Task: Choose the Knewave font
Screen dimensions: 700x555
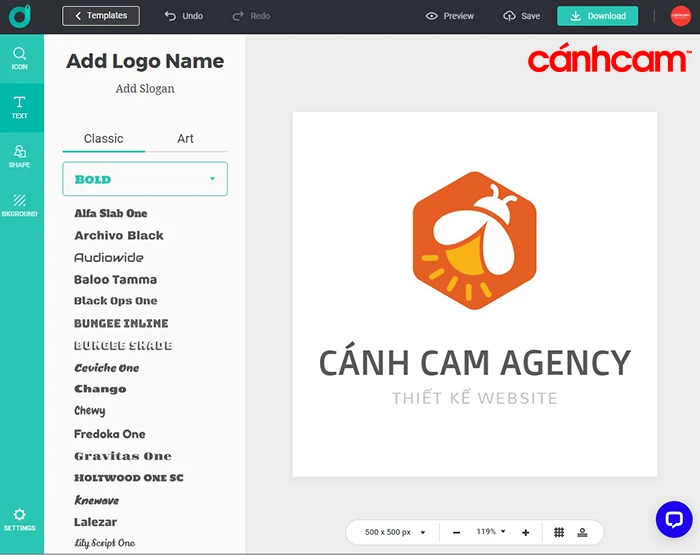Action: tap(96, 500)
